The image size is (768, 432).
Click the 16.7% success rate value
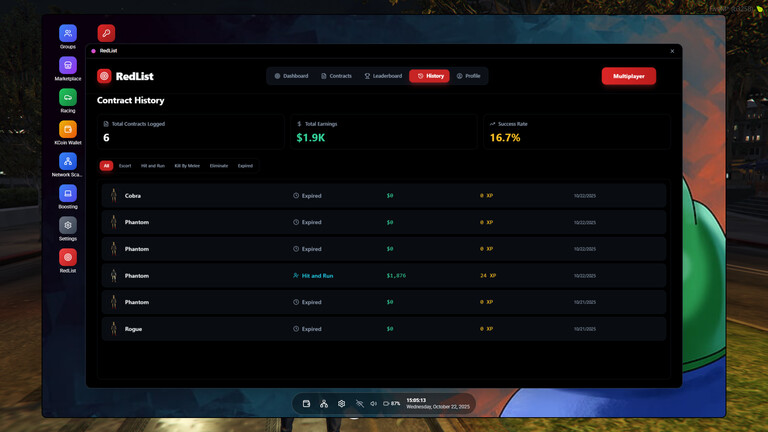[x=505, y=138]
